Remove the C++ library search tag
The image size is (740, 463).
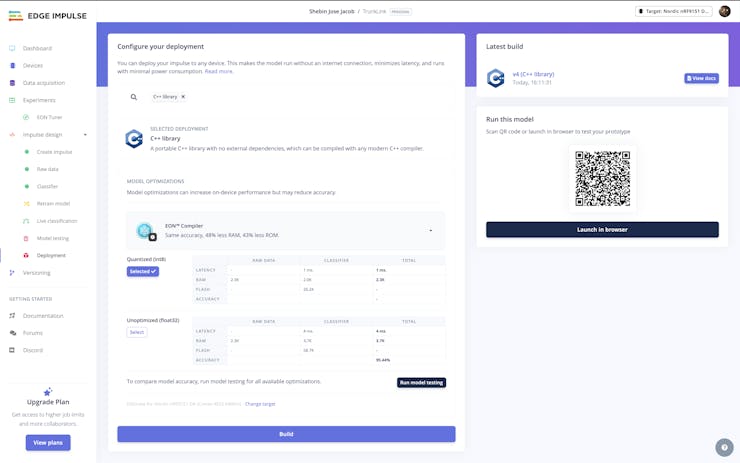183,97
